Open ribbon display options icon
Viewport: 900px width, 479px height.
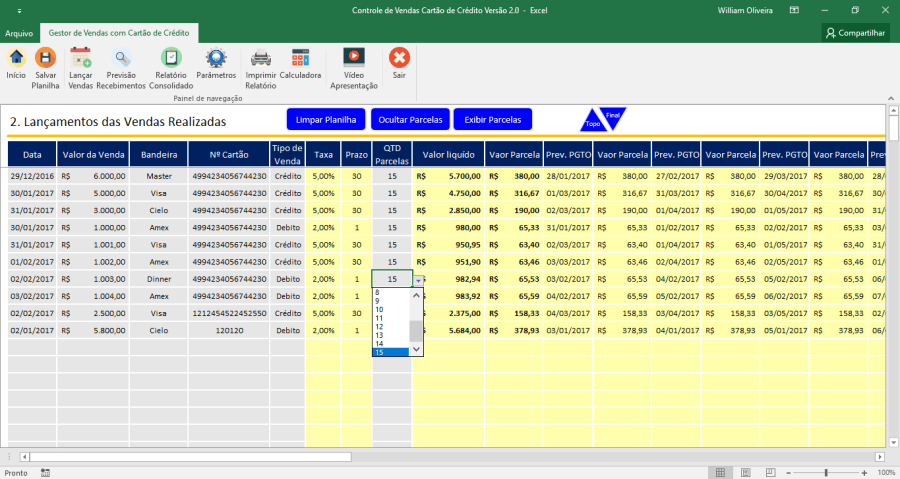point(794,10)
